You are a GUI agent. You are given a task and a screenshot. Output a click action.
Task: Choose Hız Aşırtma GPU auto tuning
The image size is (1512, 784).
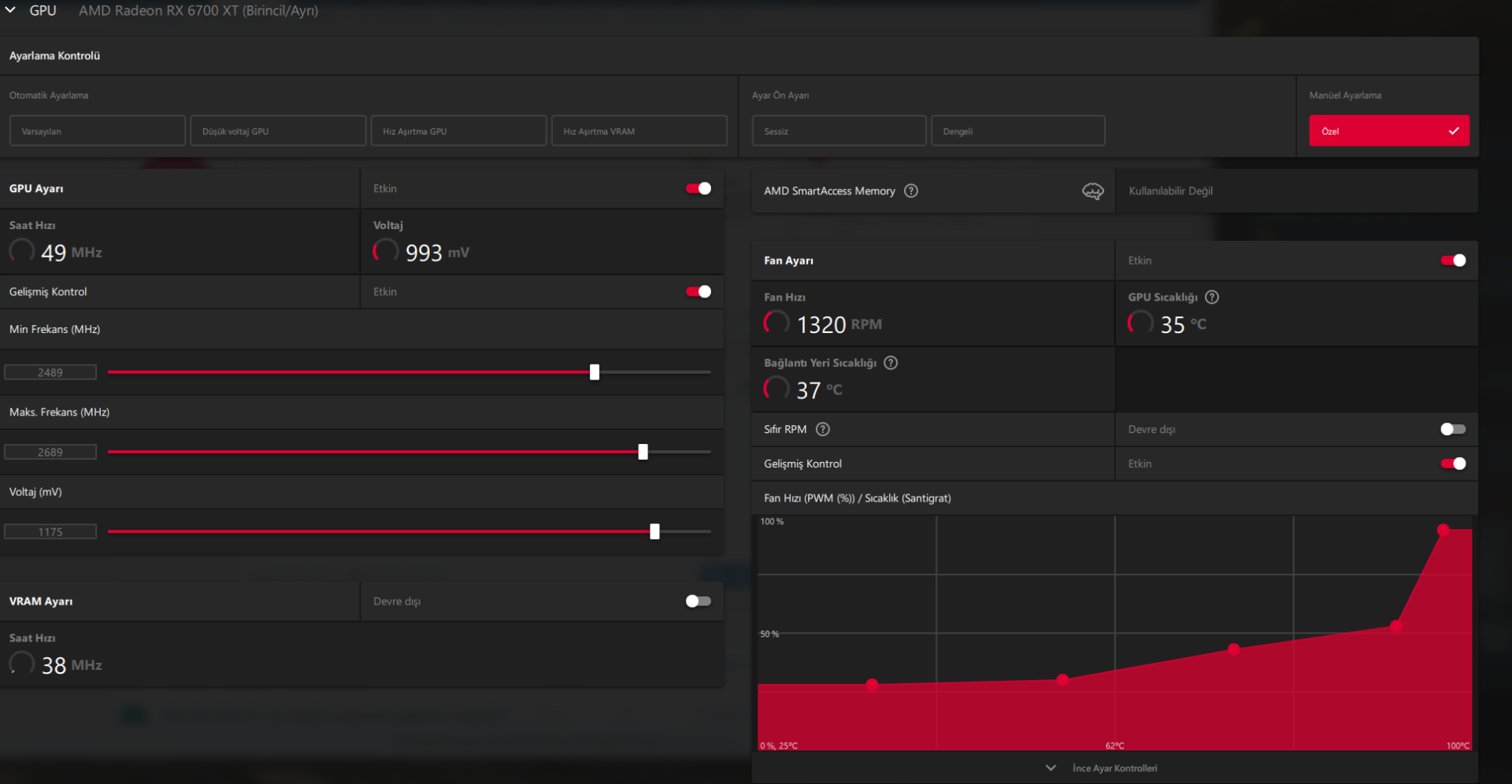(x=458, y=131)
